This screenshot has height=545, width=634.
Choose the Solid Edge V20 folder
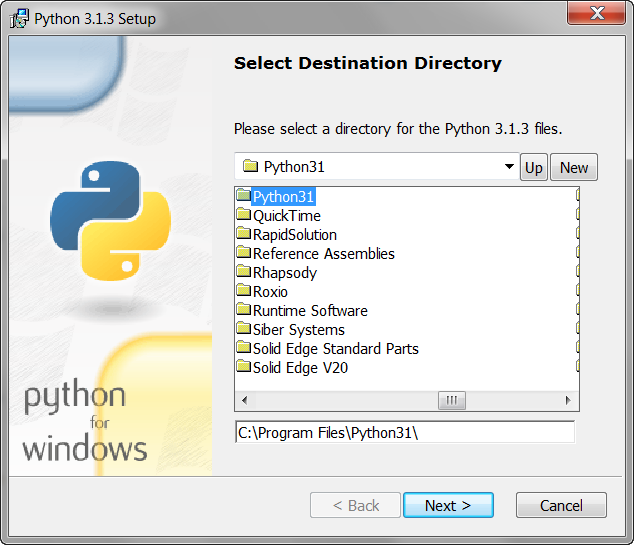[300, 368]
